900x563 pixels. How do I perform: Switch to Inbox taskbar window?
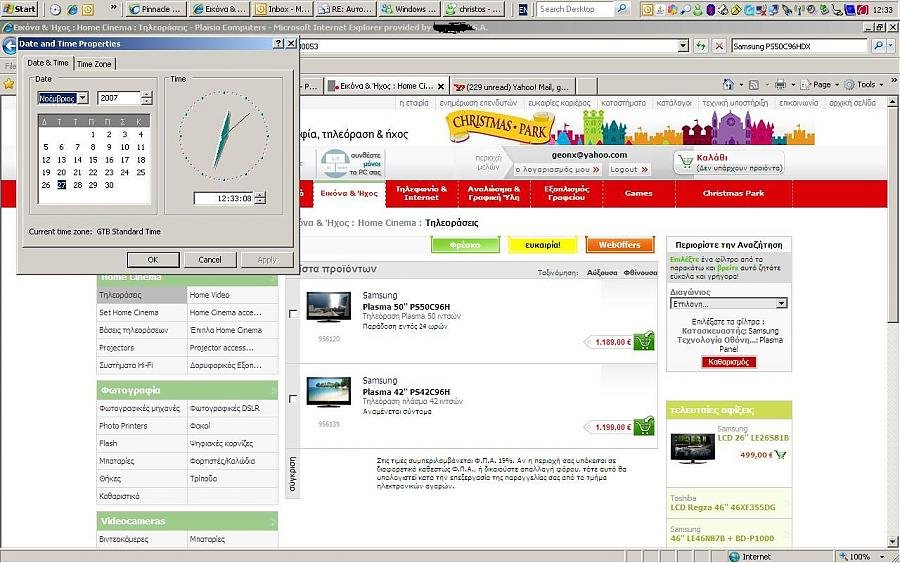282,9
